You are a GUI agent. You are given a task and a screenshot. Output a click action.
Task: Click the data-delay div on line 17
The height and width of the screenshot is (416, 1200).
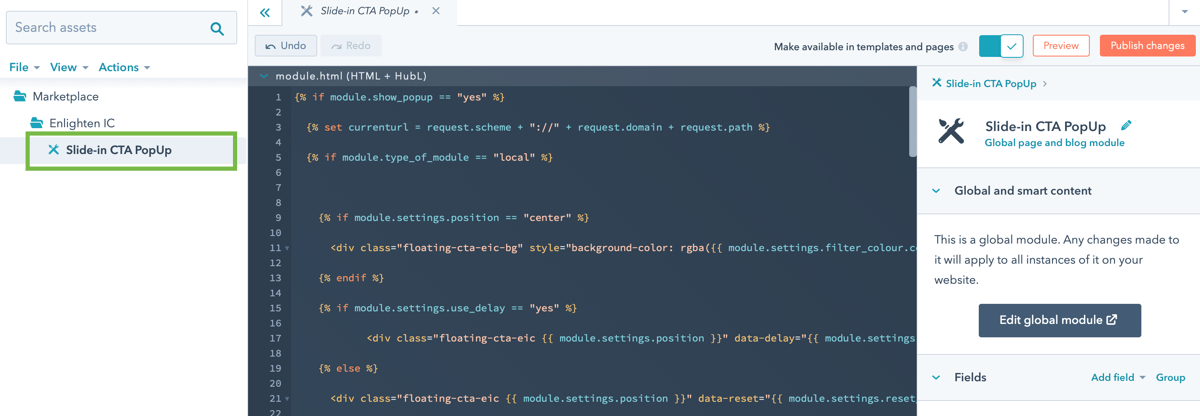pos(641,338)
